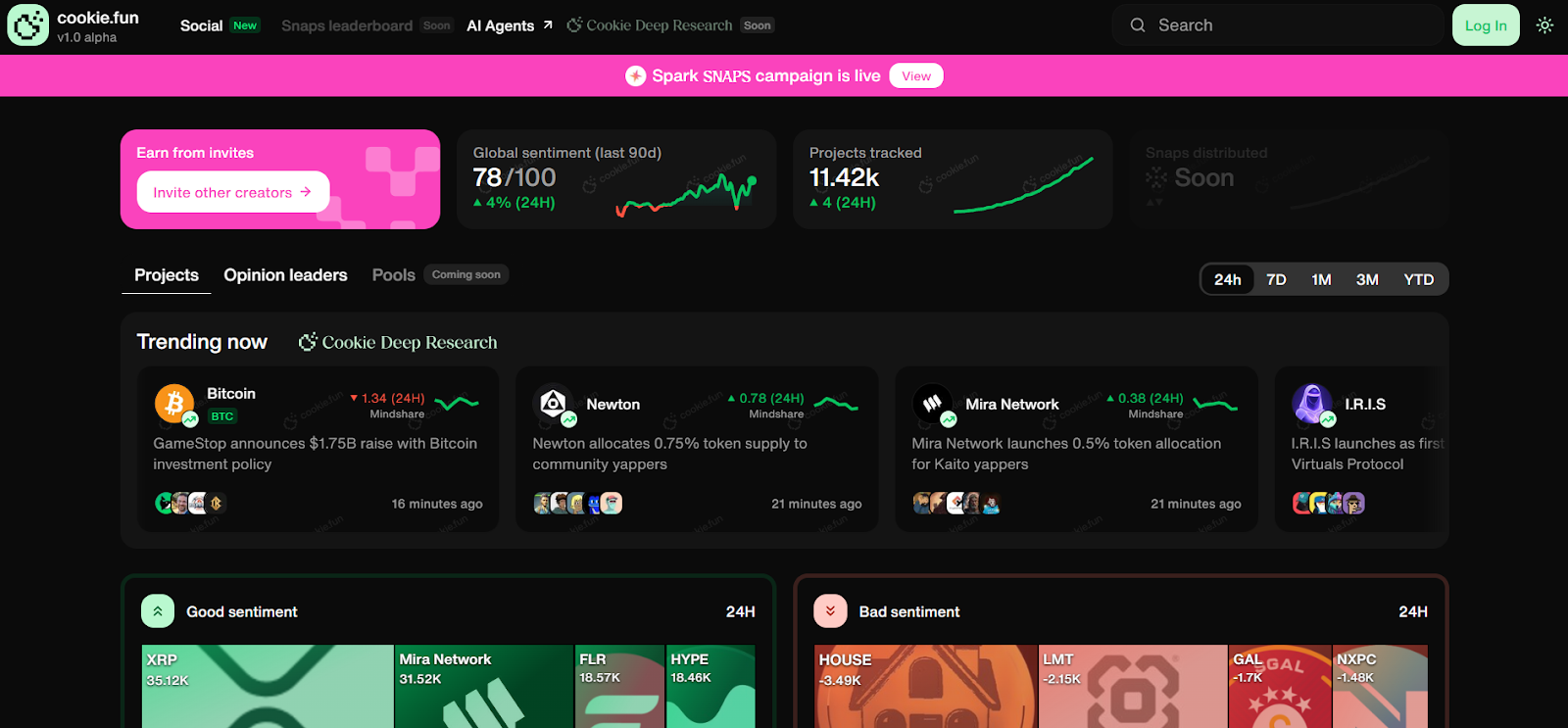Click the Good sentiment up-chevron icon
The width and height of the screenshot is (1568, 728).
(x=158, y=611)
